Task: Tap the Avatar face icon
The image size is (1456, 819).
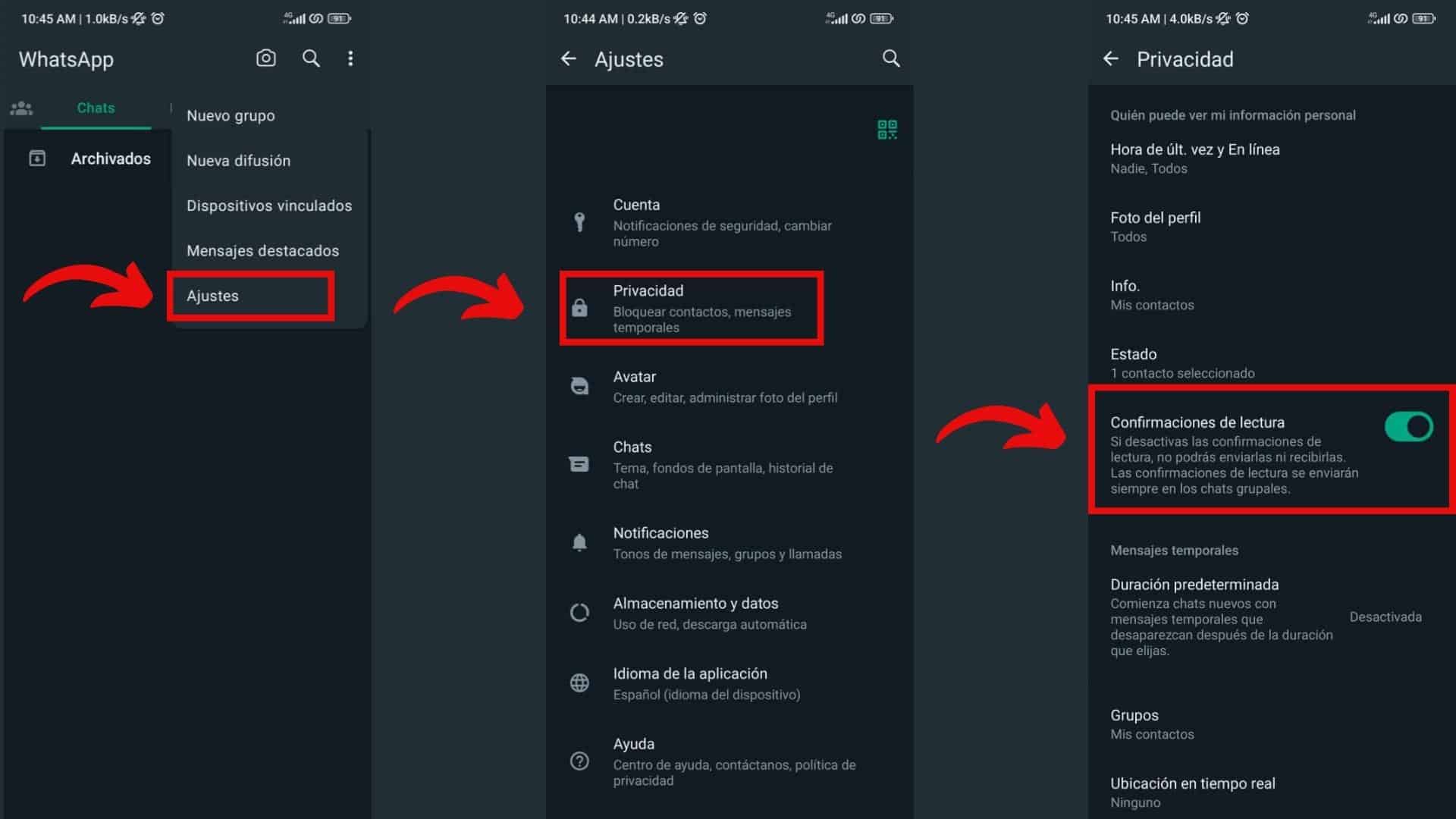Action: point(579,386)
